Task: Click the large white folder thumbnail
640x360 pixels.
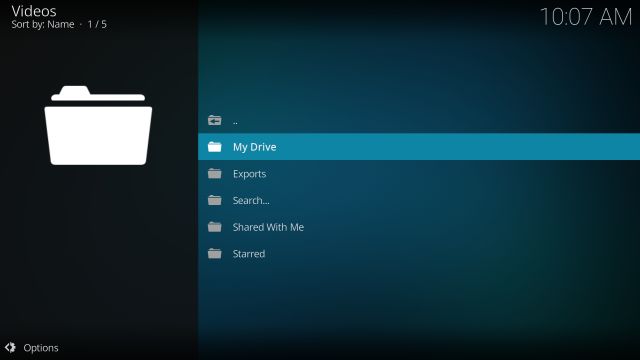Action: click(x=98, y=125)
